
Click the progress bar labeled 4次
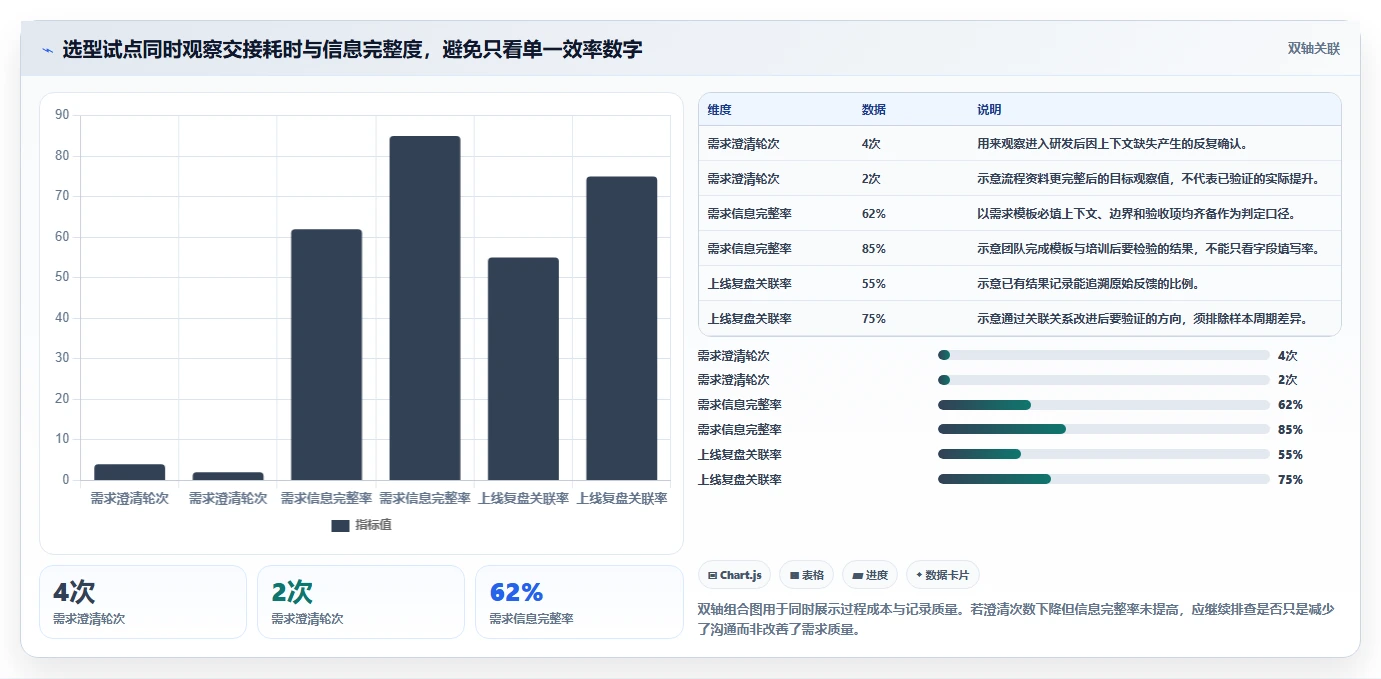[1104, 355]
